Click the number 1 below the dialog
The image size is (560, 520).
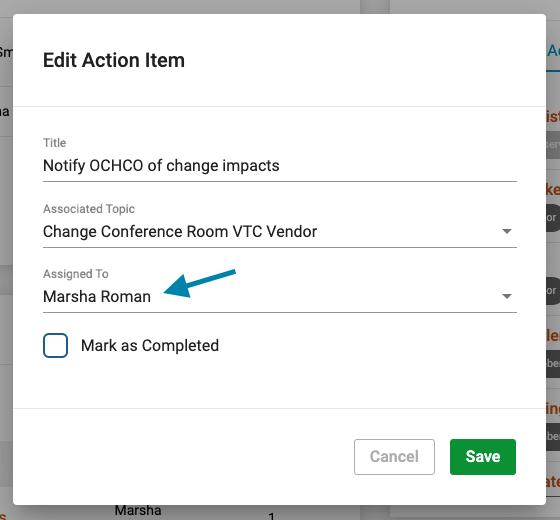272,516
